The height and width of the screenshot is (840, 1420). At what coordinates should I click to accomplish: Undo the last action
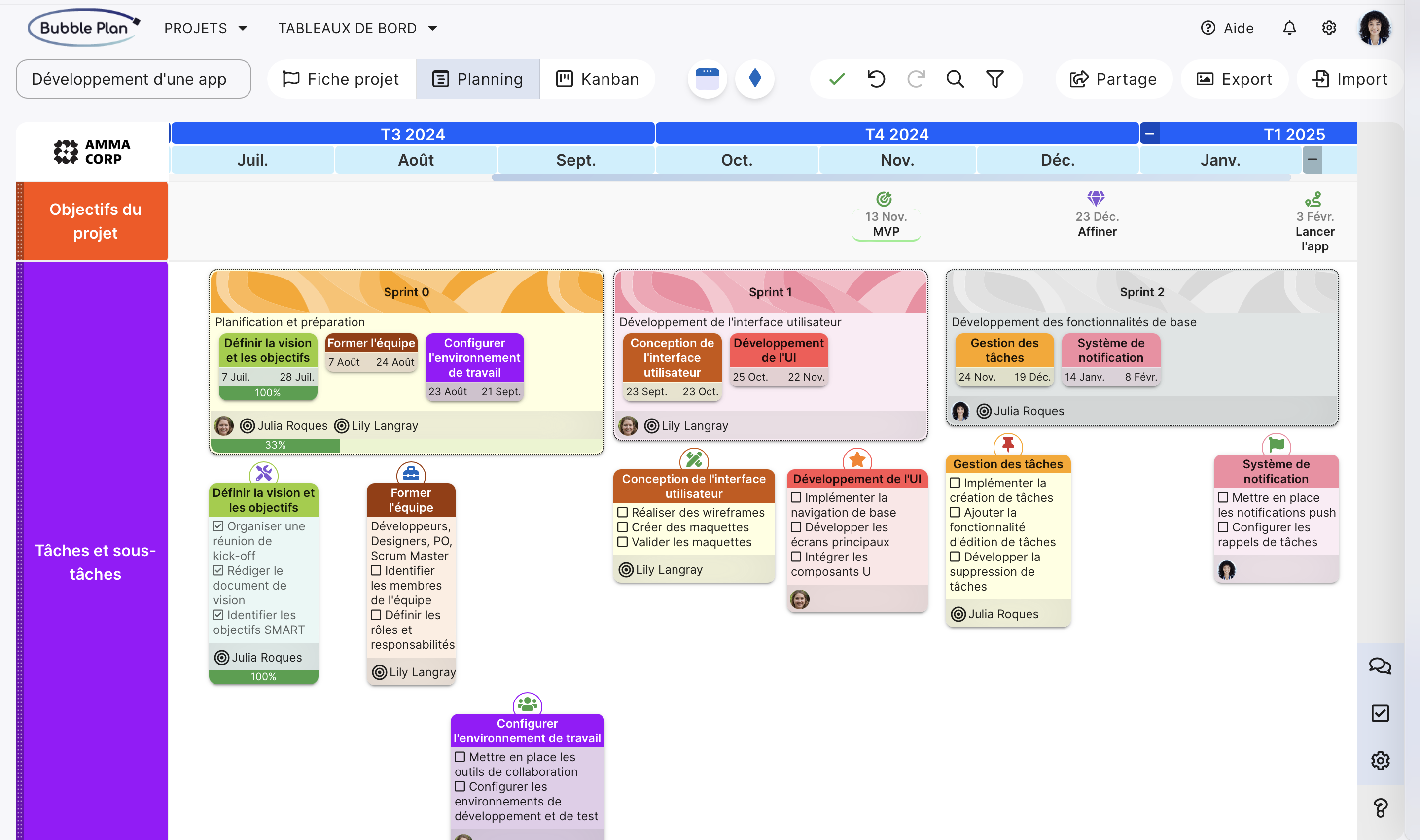pos(876,79)
